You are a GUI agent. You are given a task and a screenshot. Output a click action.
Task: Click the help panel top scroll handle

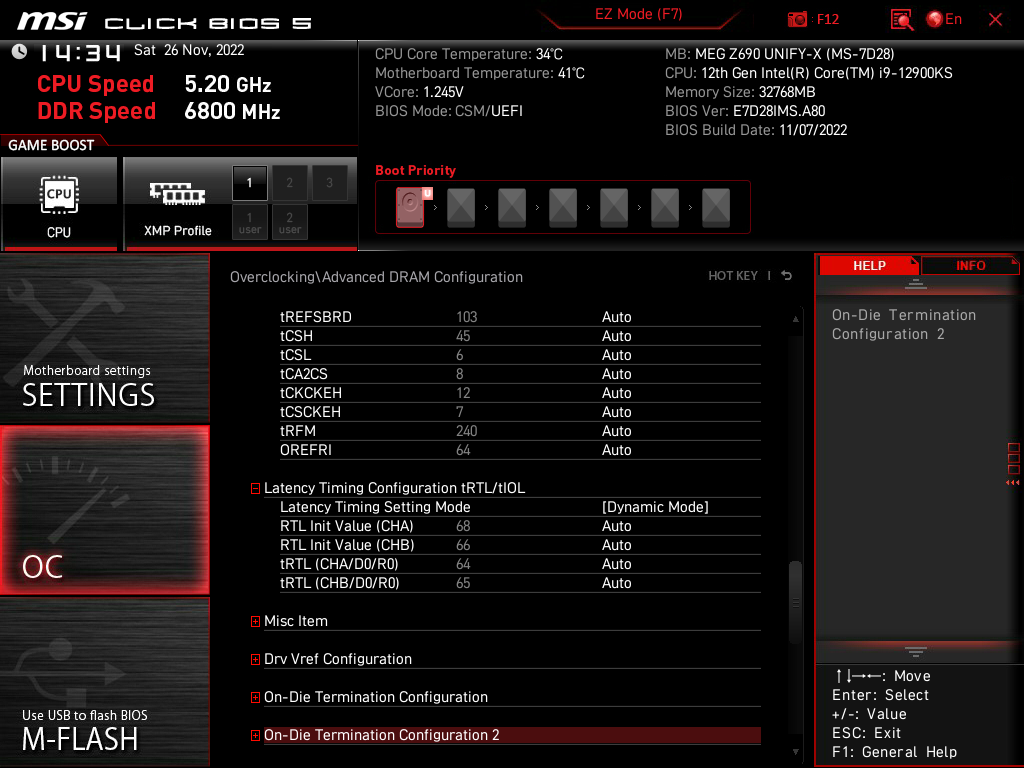coord(916,283)
